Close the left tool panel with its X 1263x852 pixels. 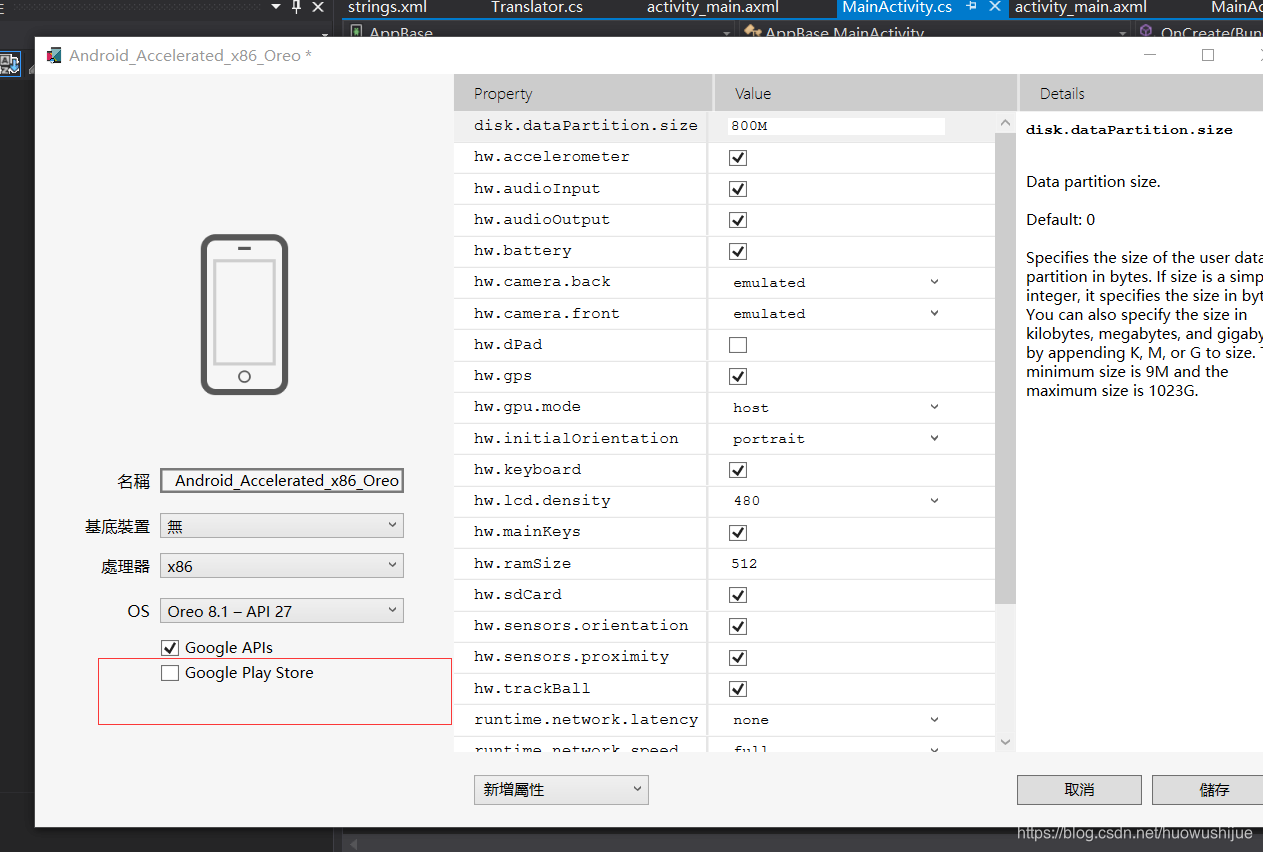(x=318, y=7)
